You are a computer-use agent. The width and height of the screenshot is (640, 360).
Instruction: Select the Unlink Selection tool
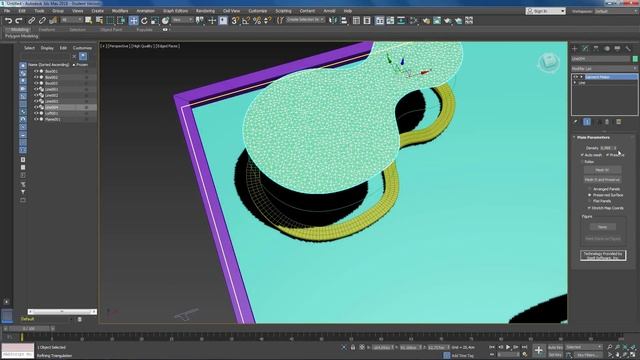click(x=42, y=20)
